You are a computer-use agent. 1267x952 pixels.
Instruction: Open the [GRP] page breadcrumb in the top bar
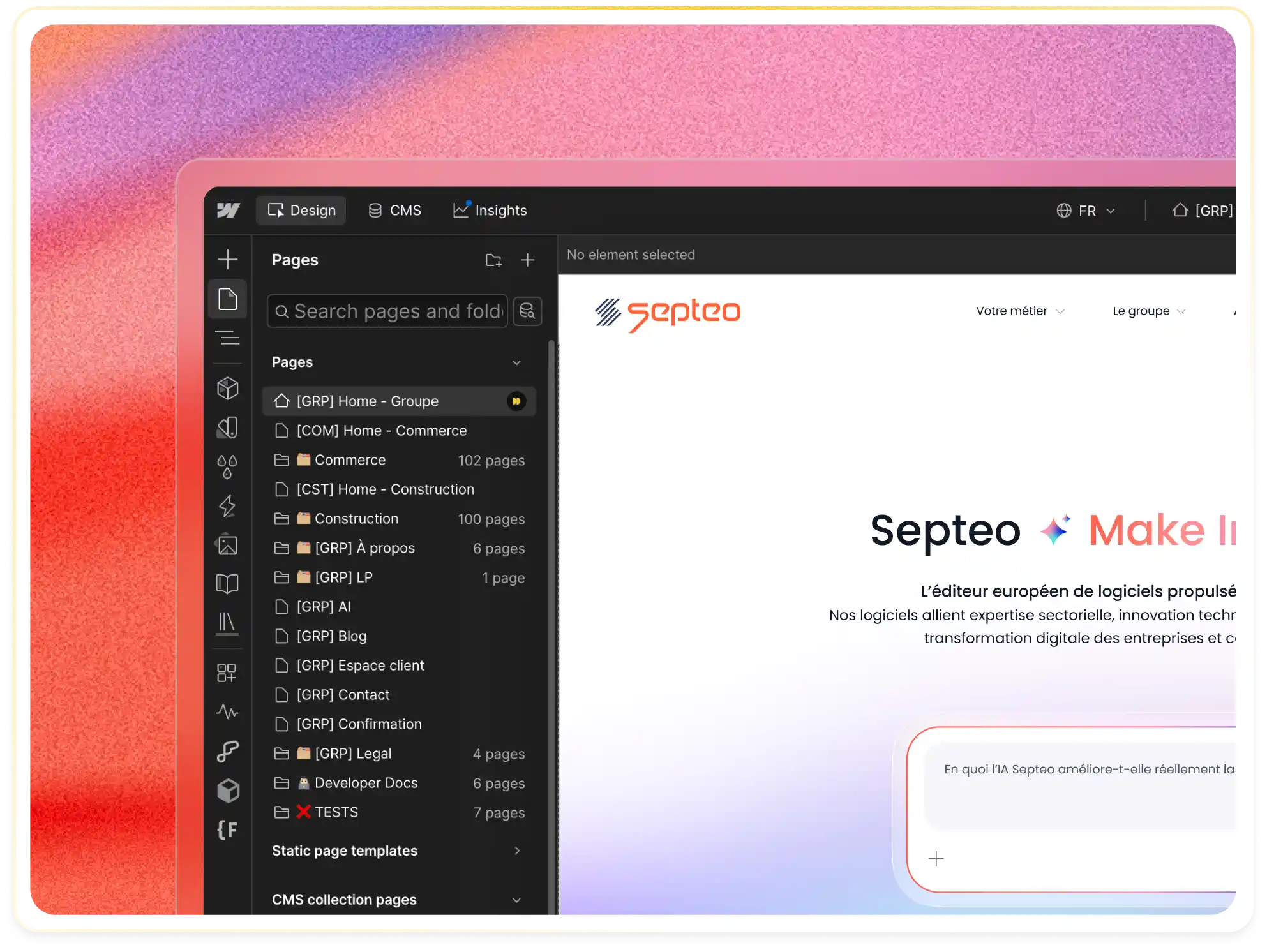pos(1203,211)
